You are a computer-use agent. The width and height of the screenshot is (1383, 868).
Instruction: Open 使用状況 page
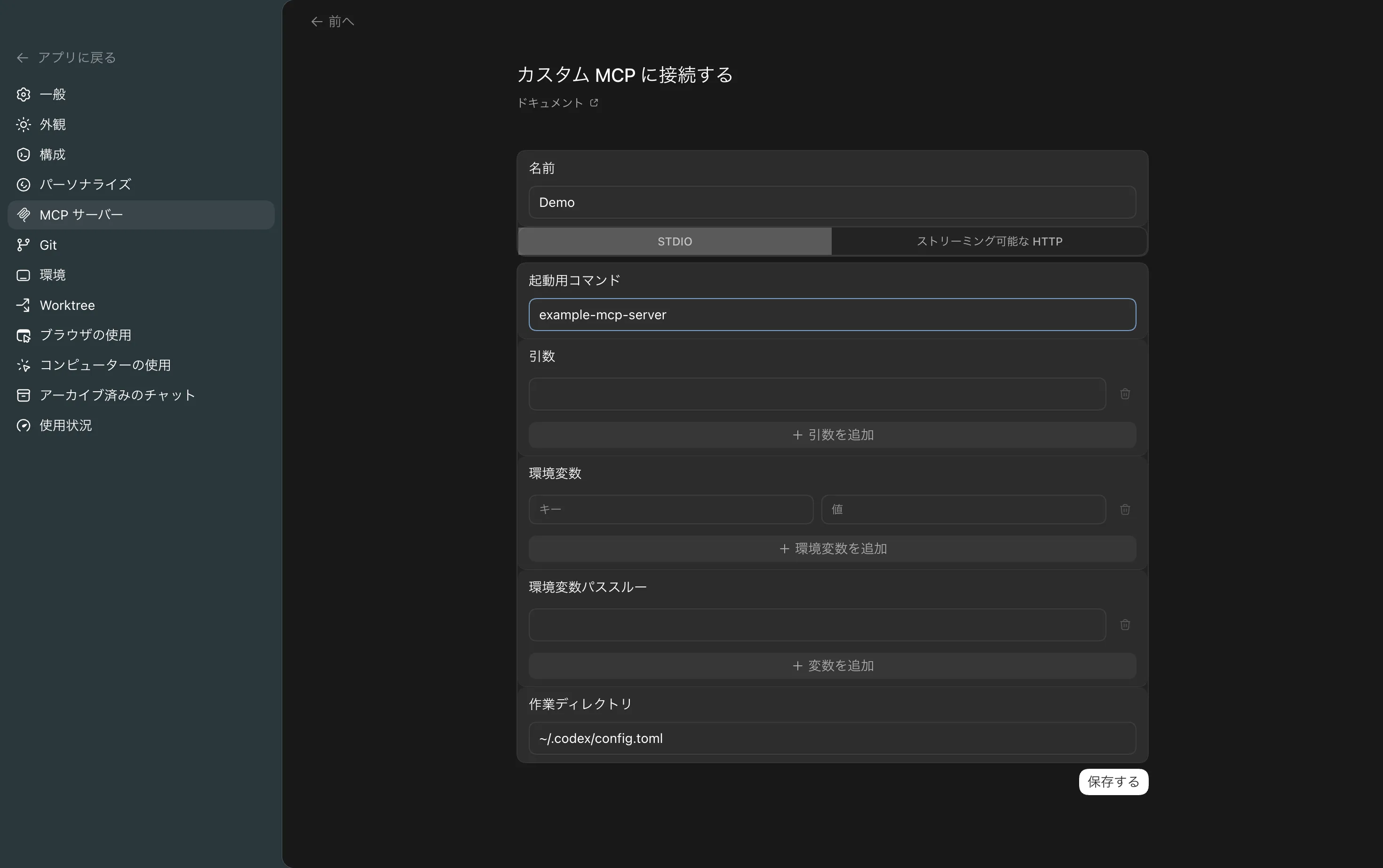point(141,426)
